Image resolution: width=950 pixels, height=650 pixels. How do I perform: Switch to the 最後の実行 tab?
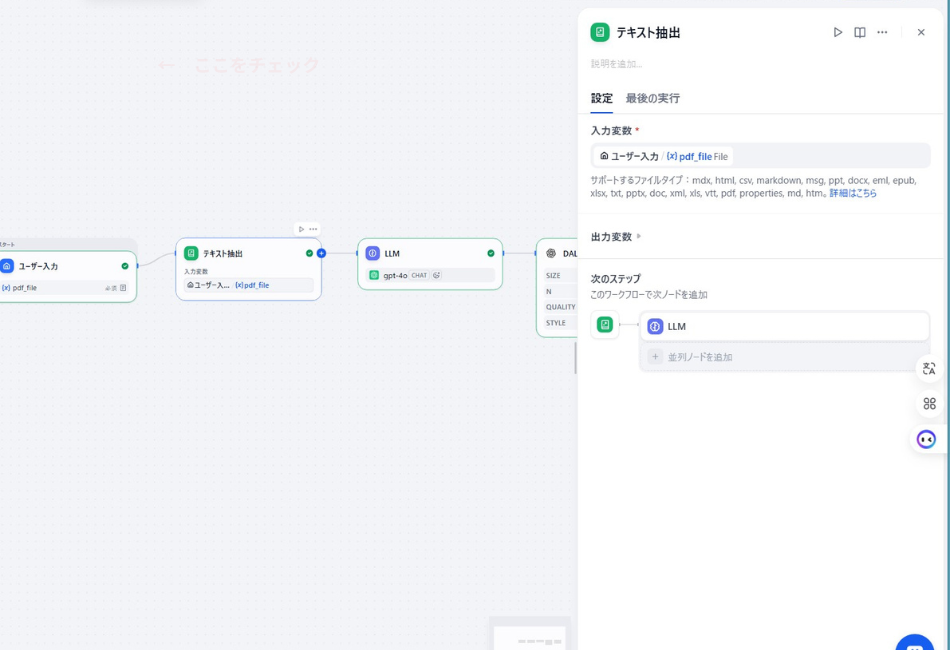pyautogui.click(x=651, y=98)
